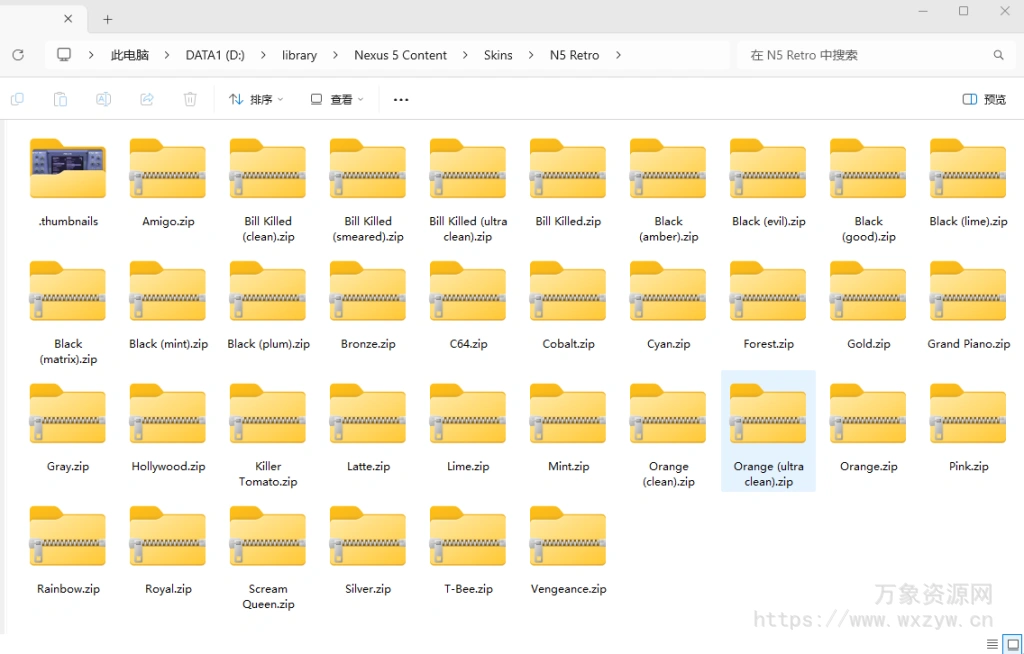Toggle the preview pane button
The width and height of the screenshot is (1024, 654).
[984, 99]
